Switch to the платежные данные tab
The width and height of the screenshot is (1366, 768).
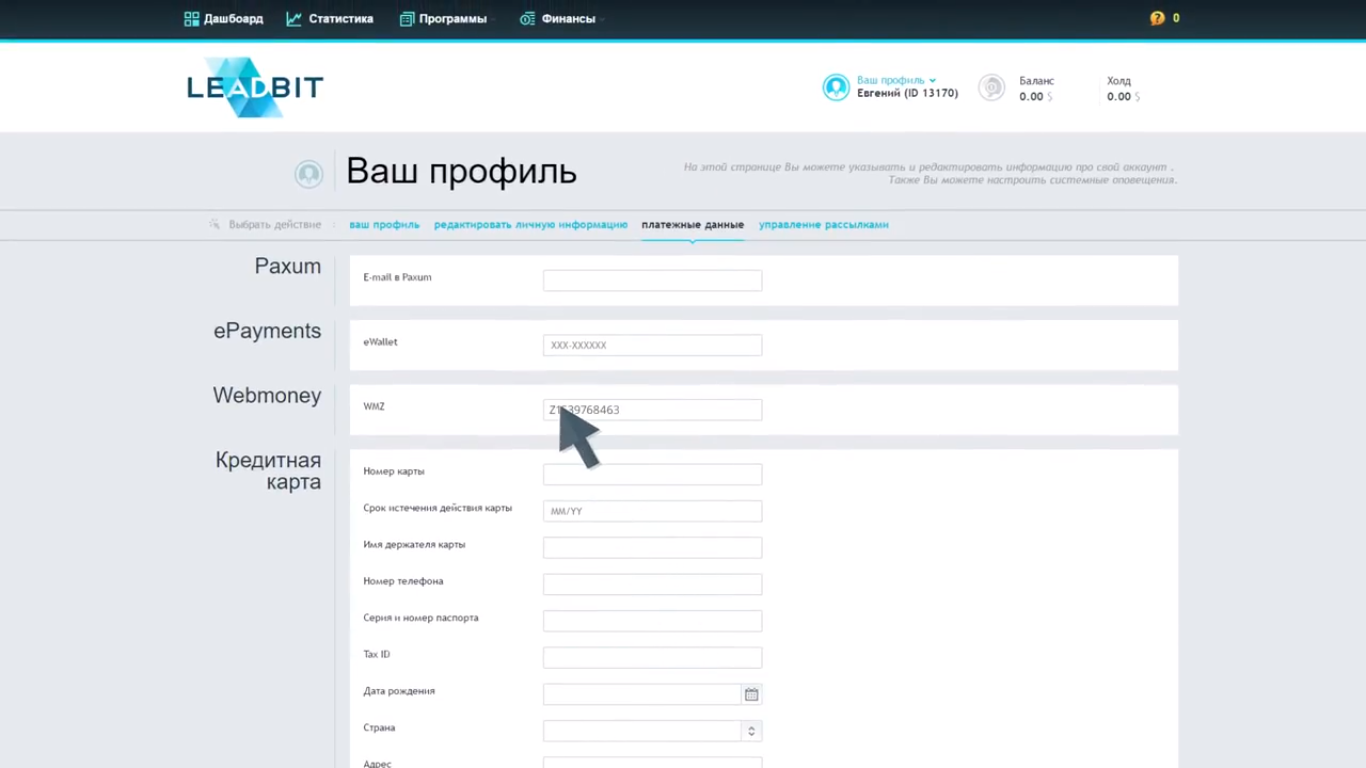pyautogui.click(x=692, y=224)
